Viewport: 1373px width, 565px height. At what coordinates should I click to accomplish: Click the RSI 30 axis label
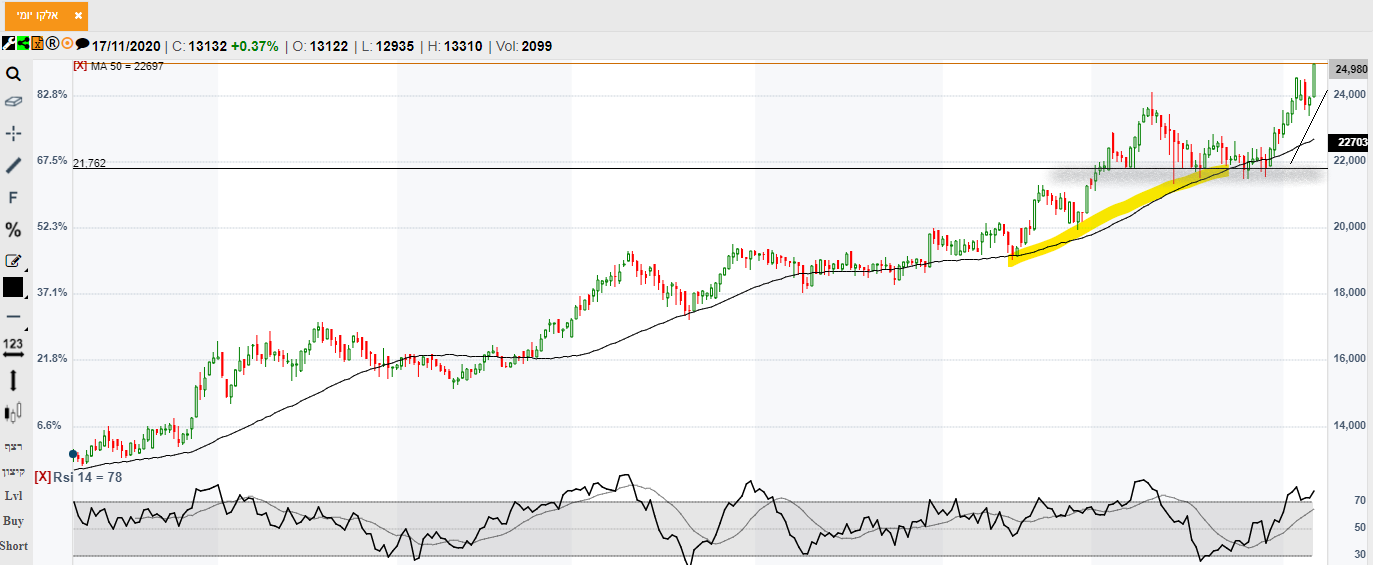pos(1360,554)
